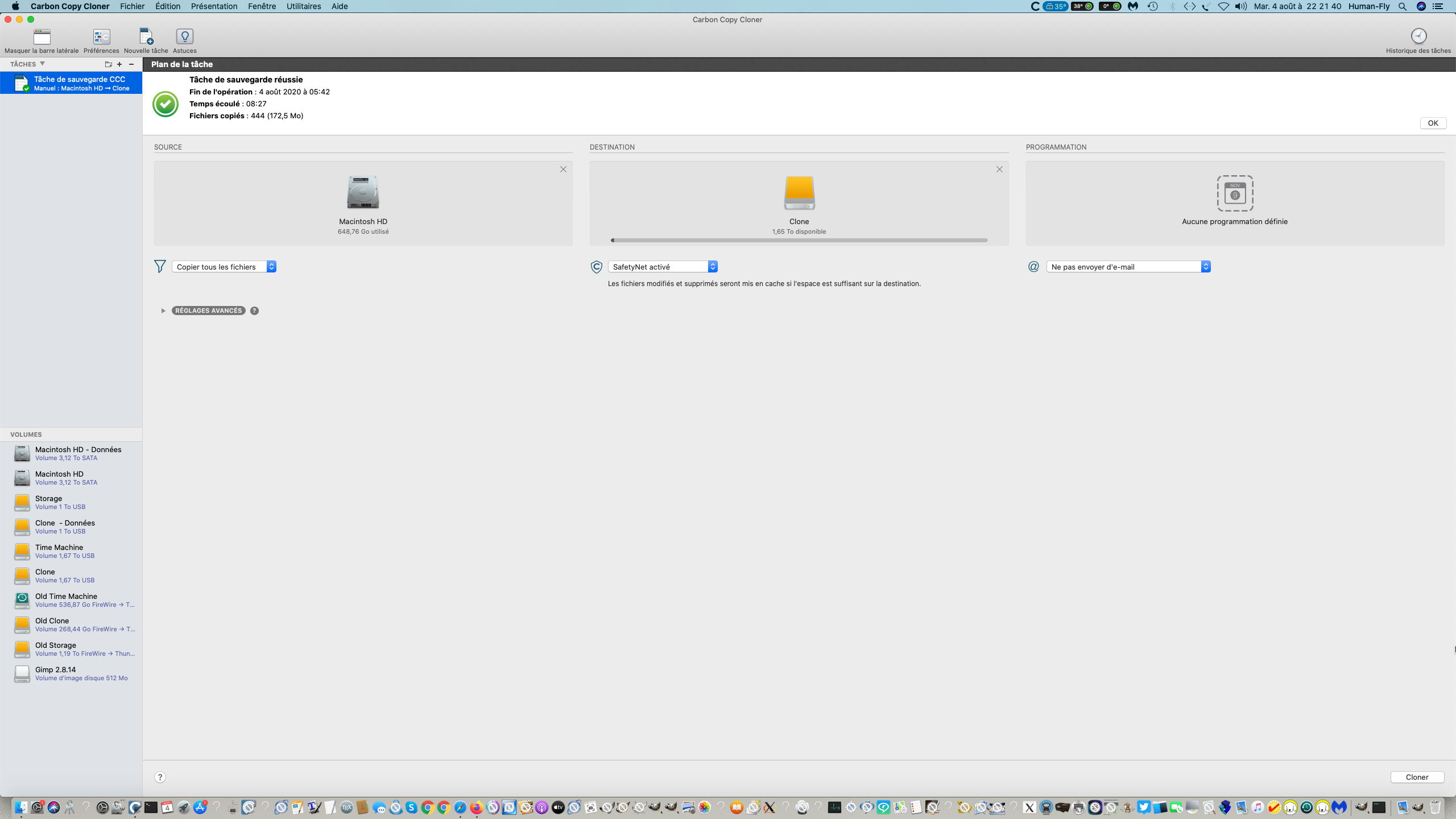Click the 648,76 Go utilisé source label

tap(363, 231)
